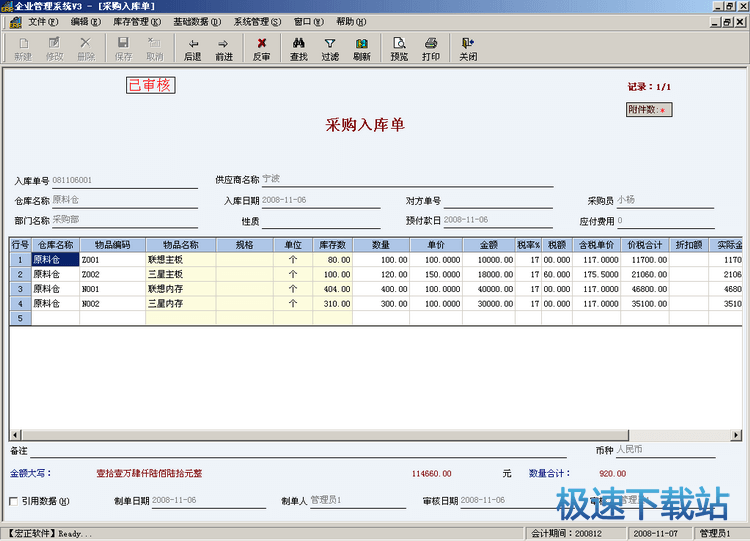Viewport: 750px width, 541px height.
Task: Open the 基础数据(D) menu
Action: (197, 22)
